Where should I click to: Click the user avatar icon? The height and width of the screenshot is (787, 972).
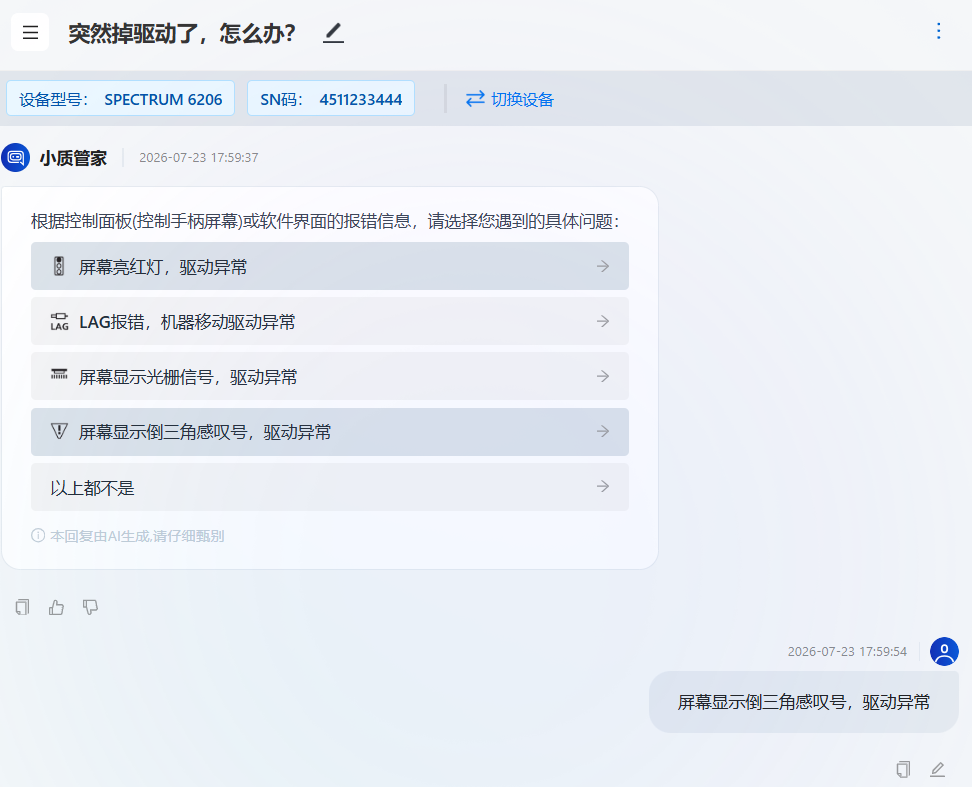[944, 651]
